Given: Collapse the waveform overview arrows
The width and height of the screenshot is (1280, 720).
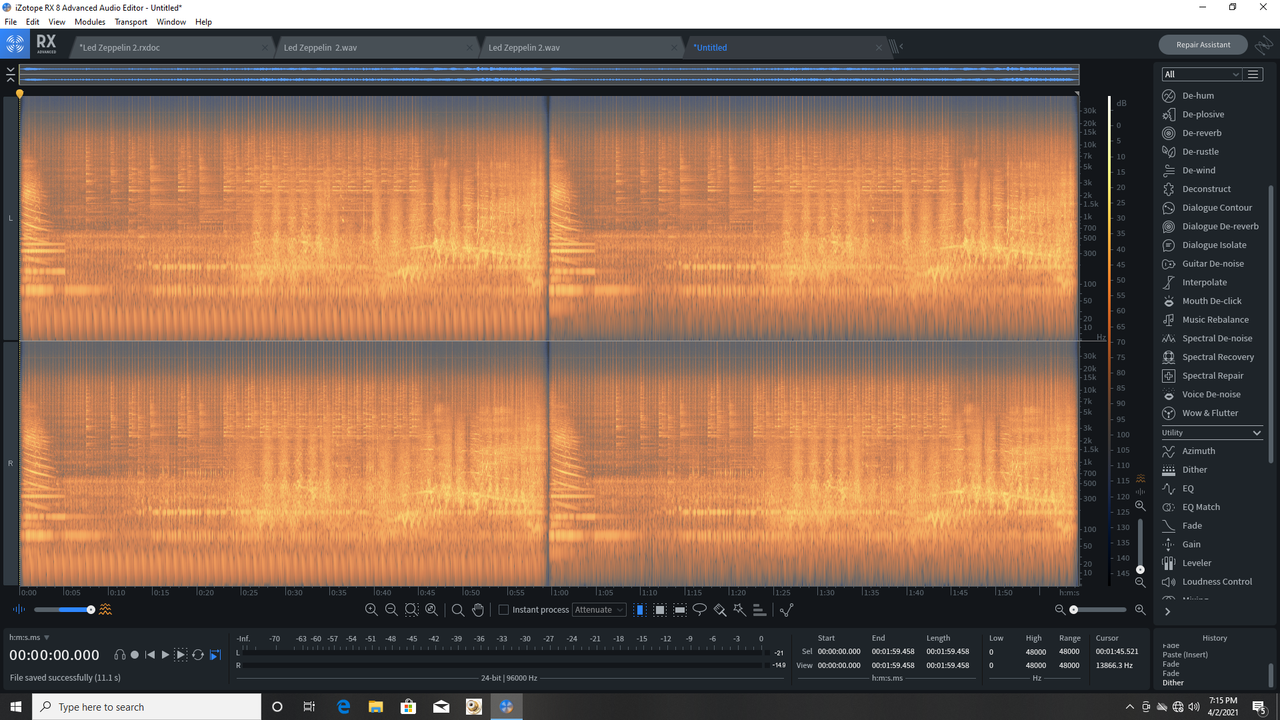Looking at the screenshot, I should coord(10,75).
